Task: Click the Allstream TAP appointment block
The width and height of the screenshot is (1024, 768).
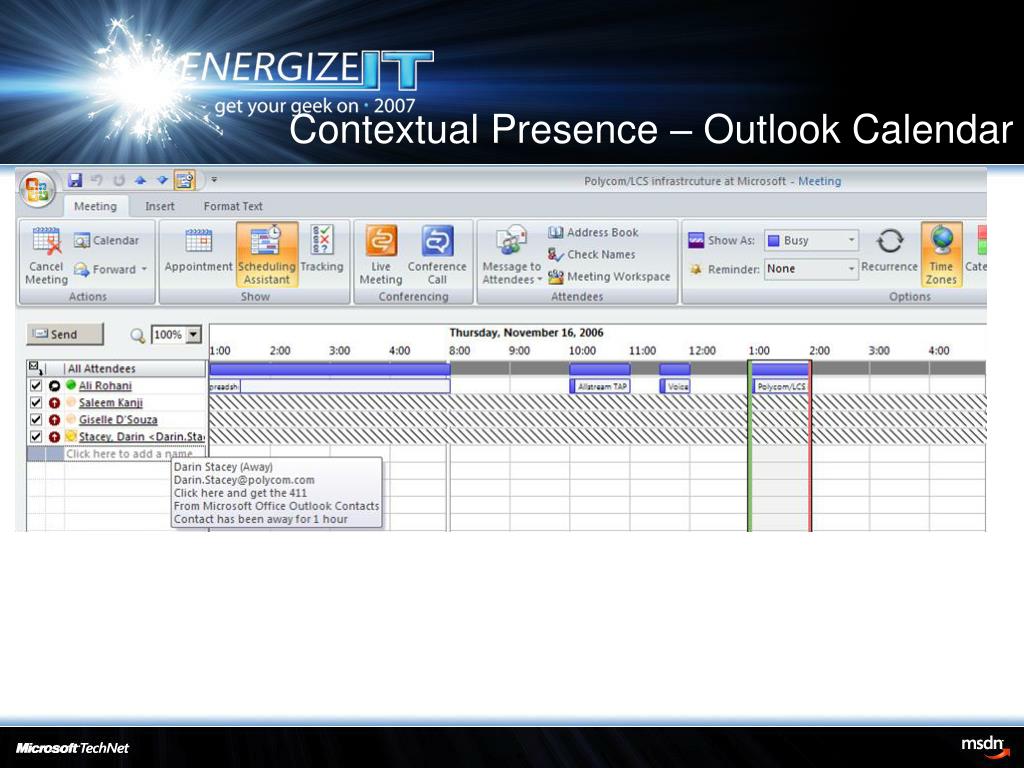Action: (x=600, y=387)
